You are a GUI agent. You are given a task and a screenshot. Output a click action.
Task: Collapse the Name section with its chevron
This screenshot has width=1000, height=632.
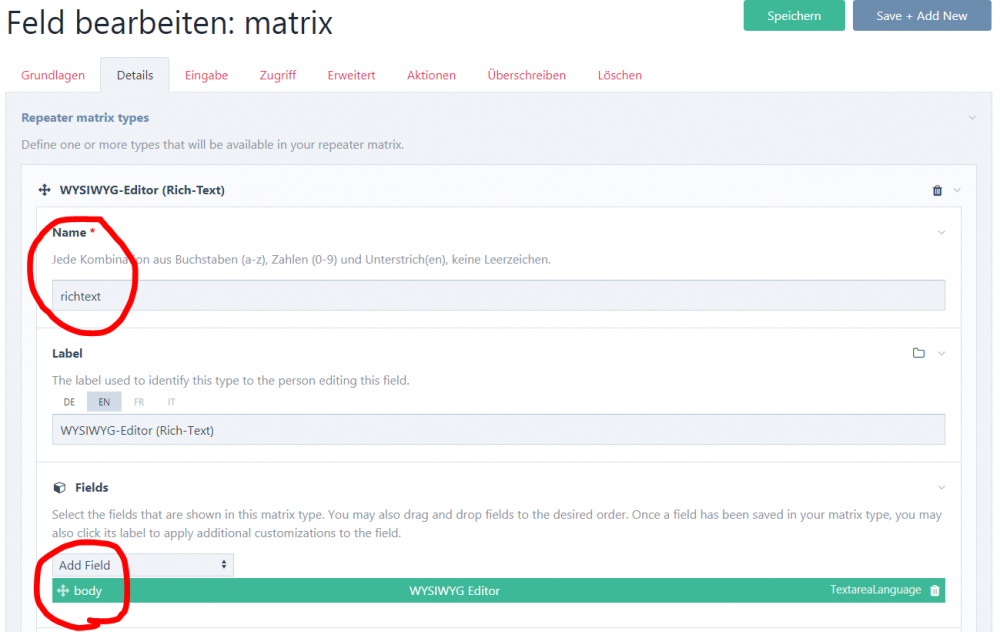coord(940,231)
